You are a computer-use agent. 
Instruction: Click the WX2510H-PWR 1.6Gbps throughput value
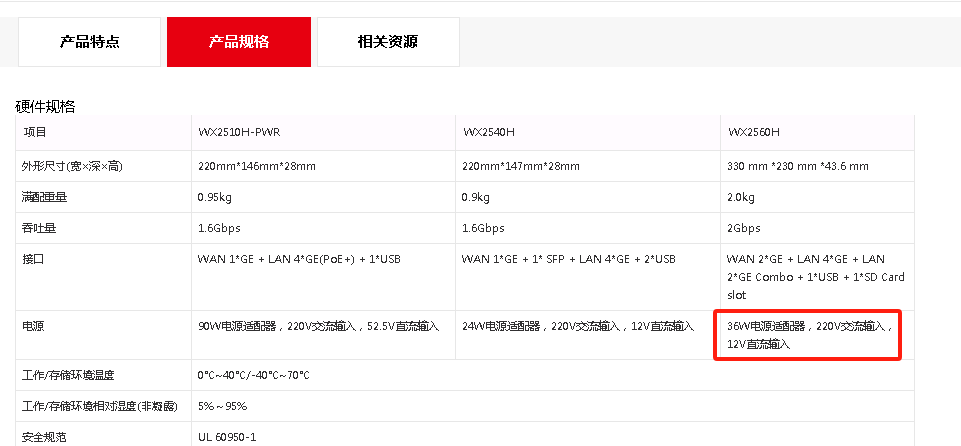point(219,228)
